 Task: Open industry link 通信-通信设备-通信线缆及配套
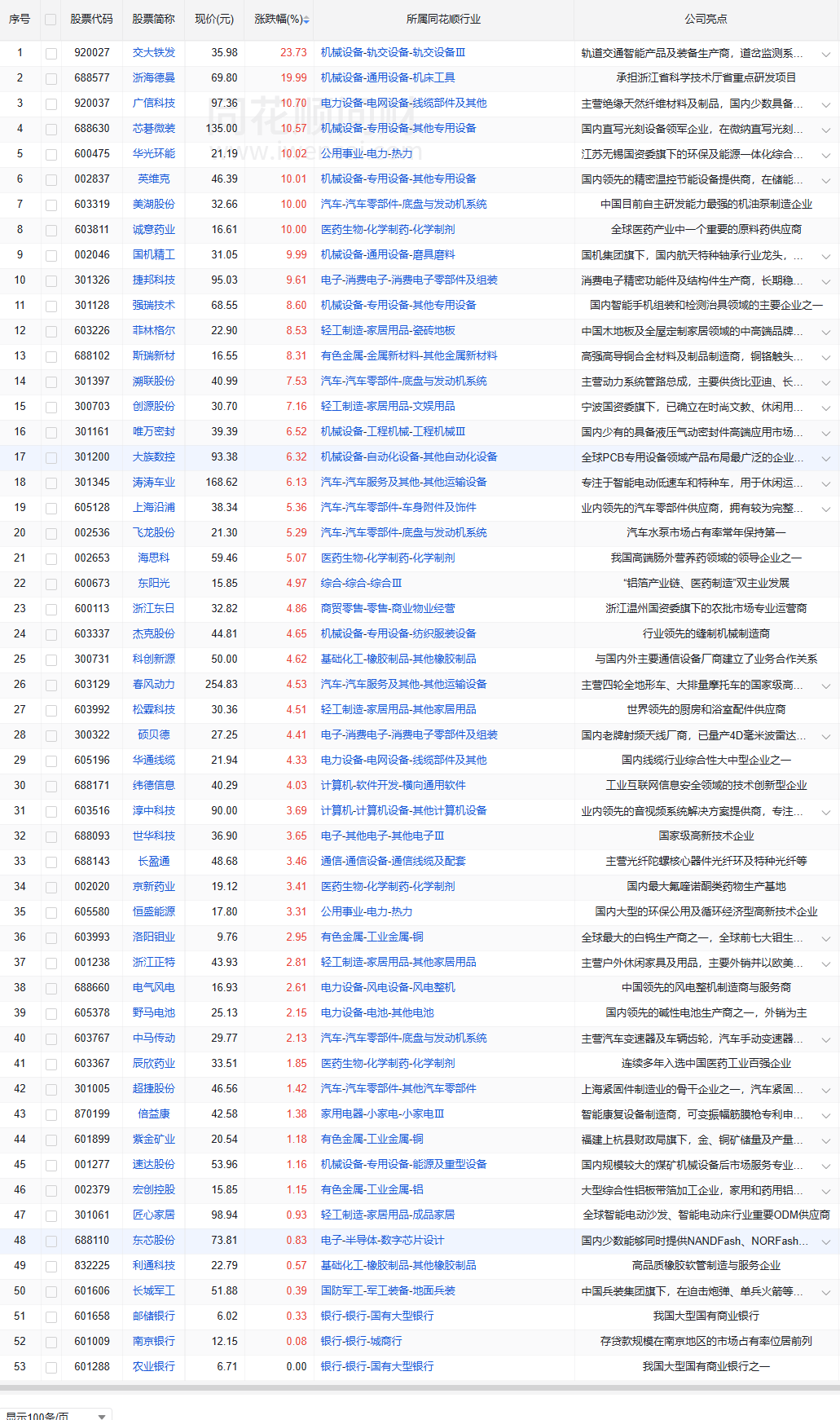point(394,861)
